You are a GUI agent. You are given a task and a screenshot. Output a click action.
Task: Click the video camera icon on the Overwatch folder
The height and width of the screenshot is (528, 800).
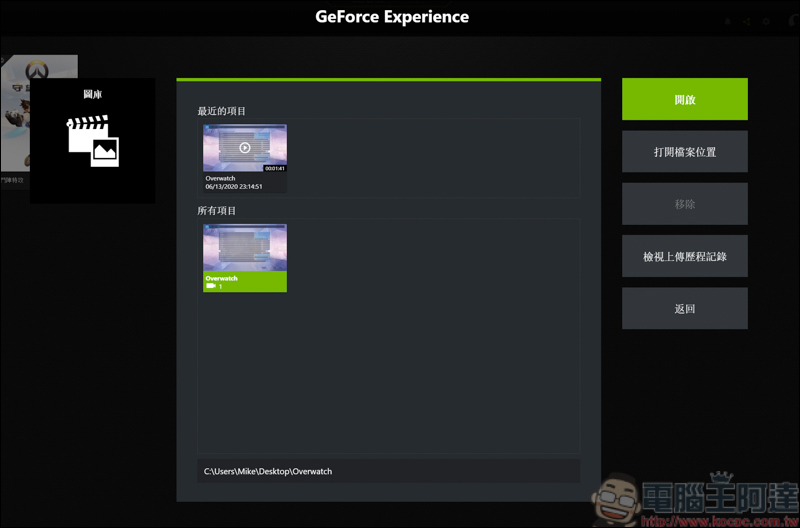[x=211, y=286]
